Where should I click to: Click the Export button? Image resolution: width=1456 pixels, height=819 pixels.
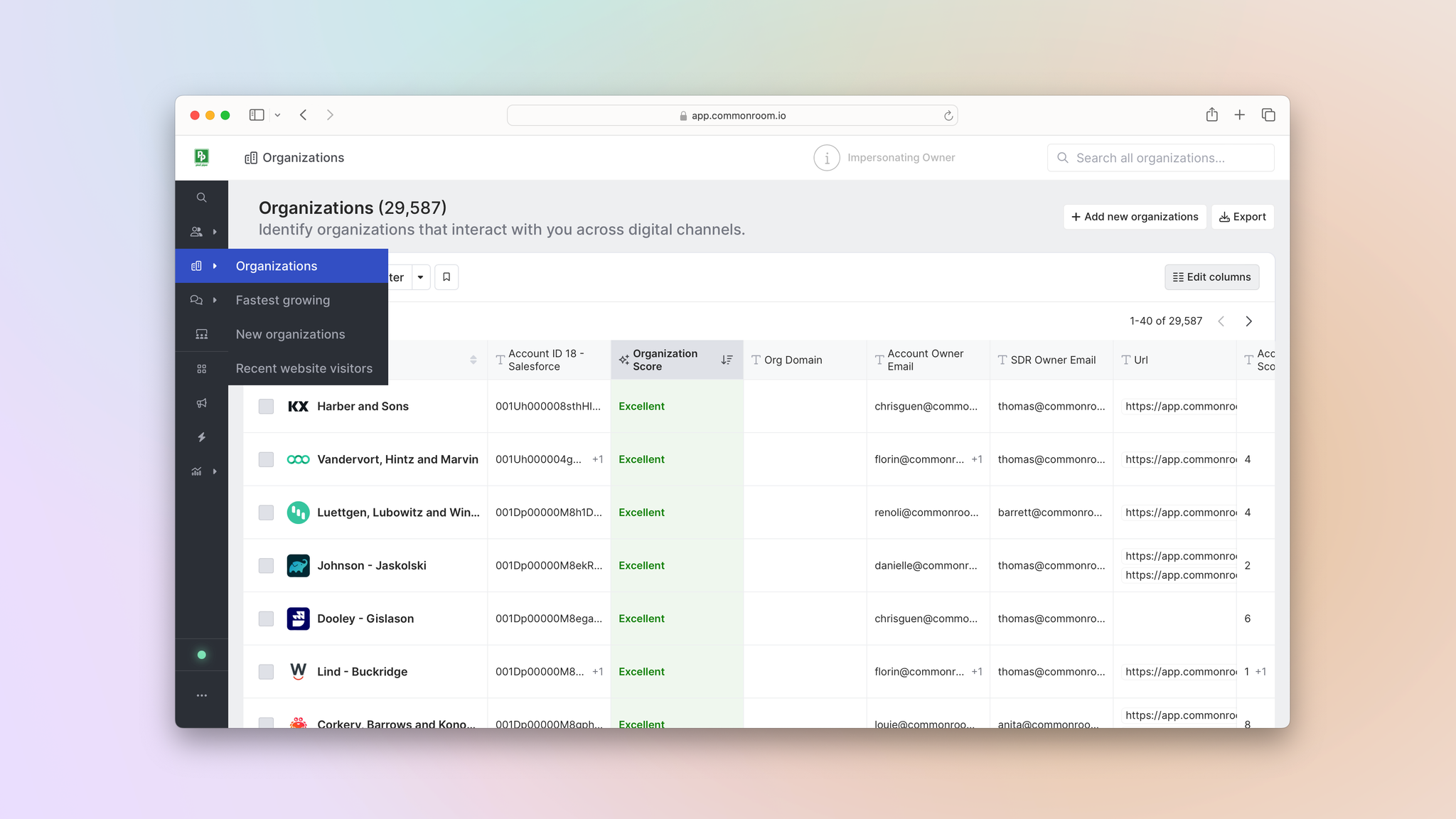1243,217
